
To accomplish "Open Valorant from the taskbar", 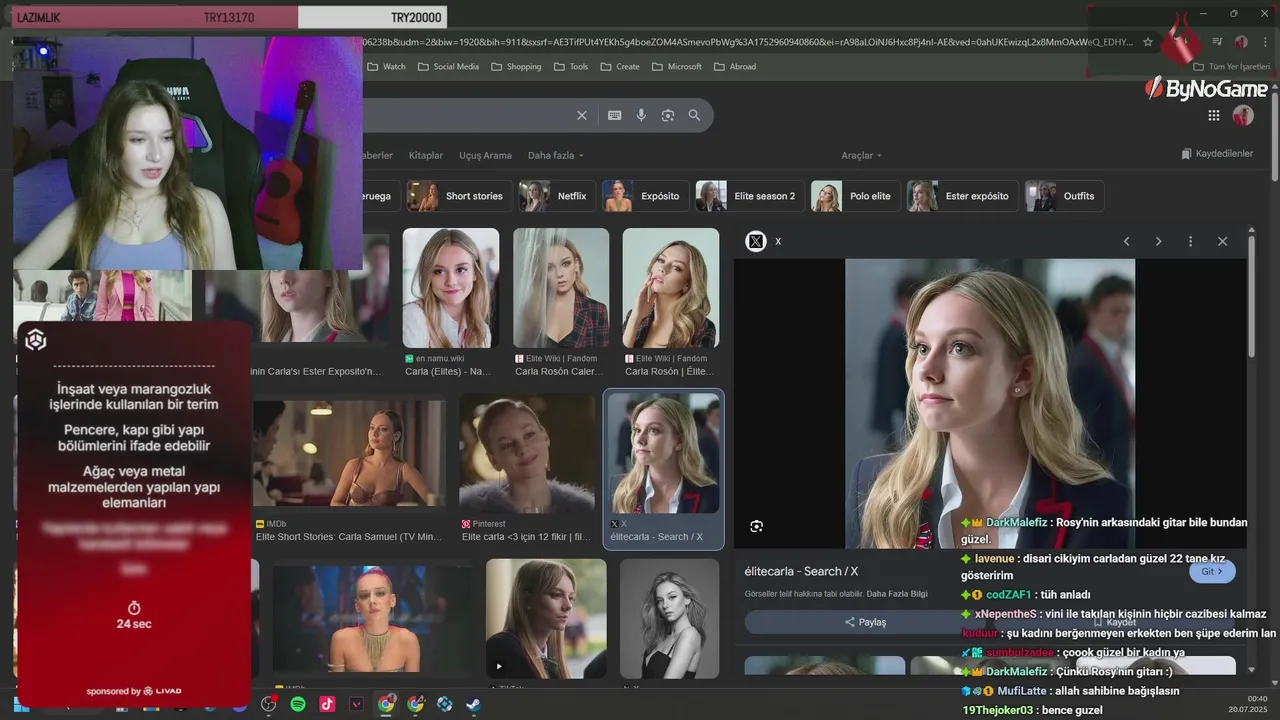I will pyautogui.click(x=356, y=704).
